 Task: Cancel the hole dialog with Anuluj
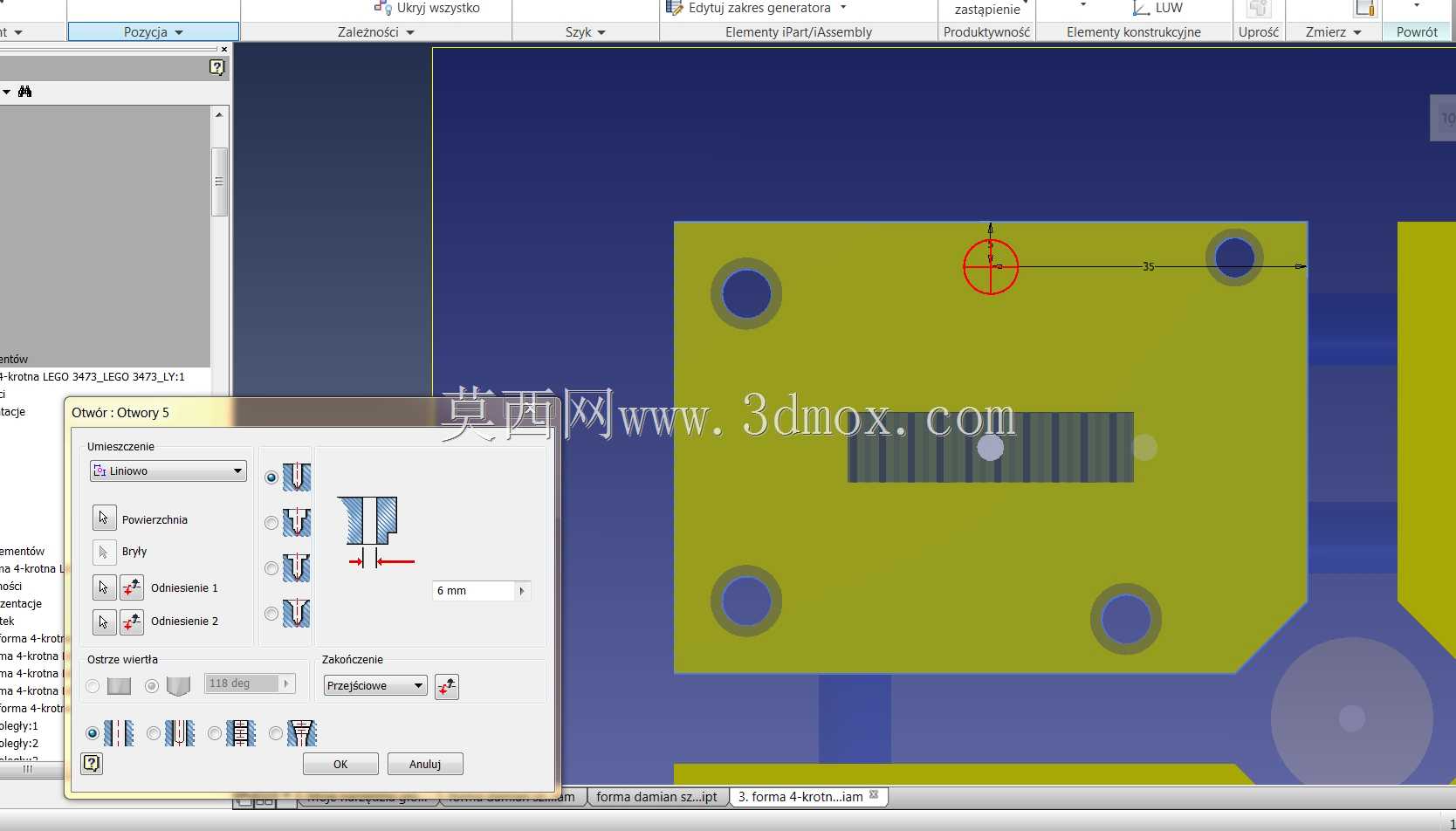pyautogui.click(x=425, y=764)
